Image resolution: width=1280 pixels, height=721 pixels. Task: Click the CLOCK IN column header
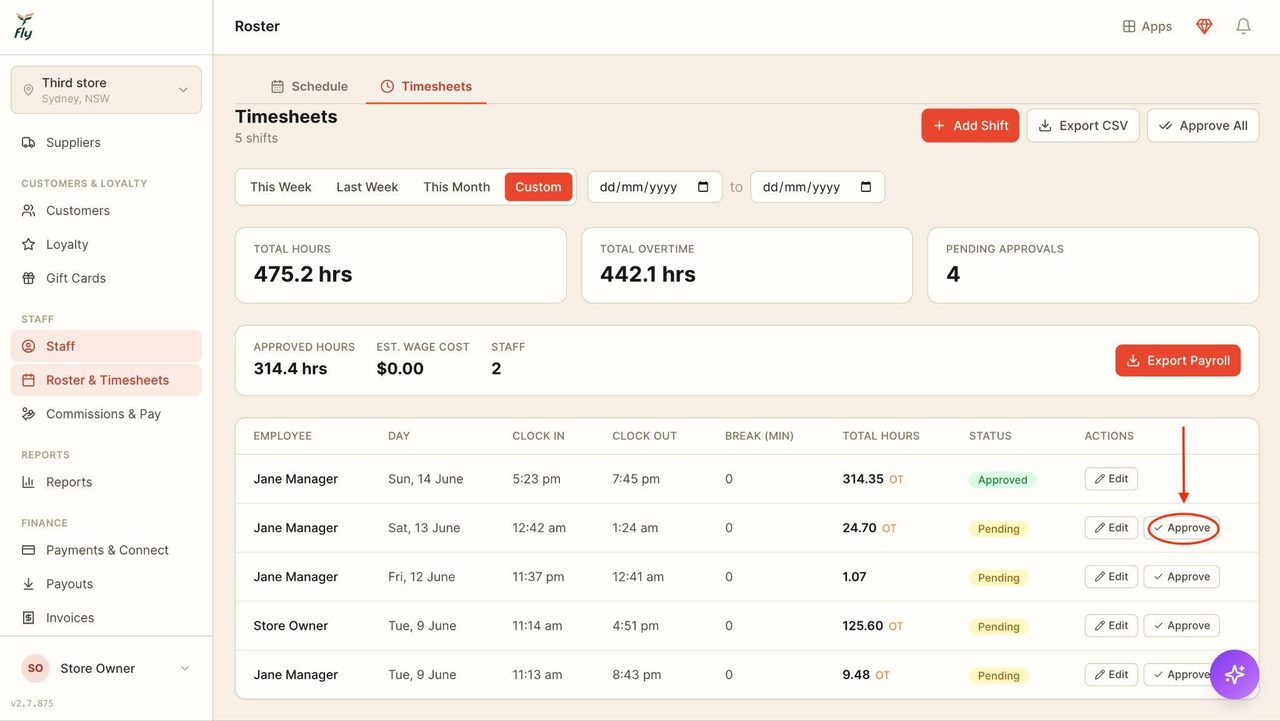539,436
